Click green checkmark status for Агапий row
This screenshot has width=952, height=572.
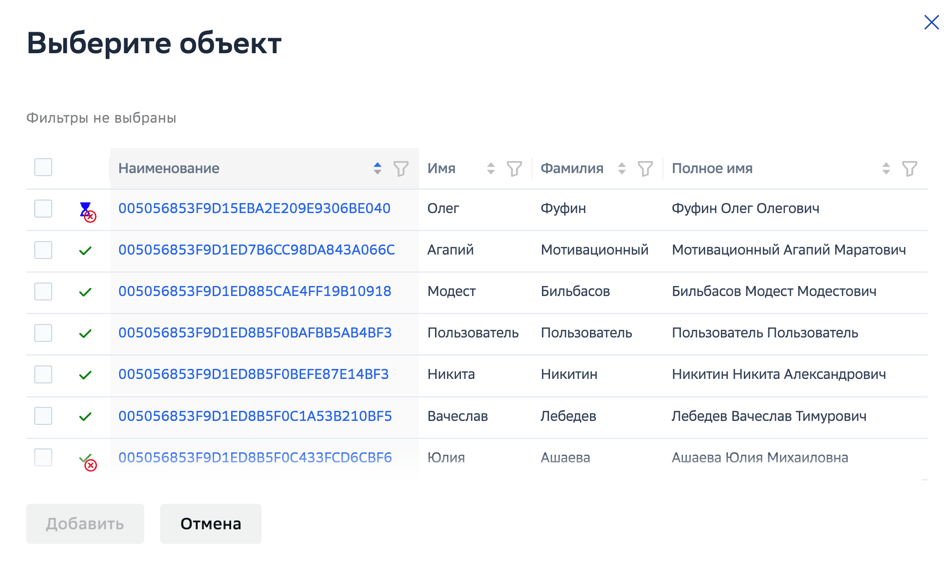click(x=86, y=250)
